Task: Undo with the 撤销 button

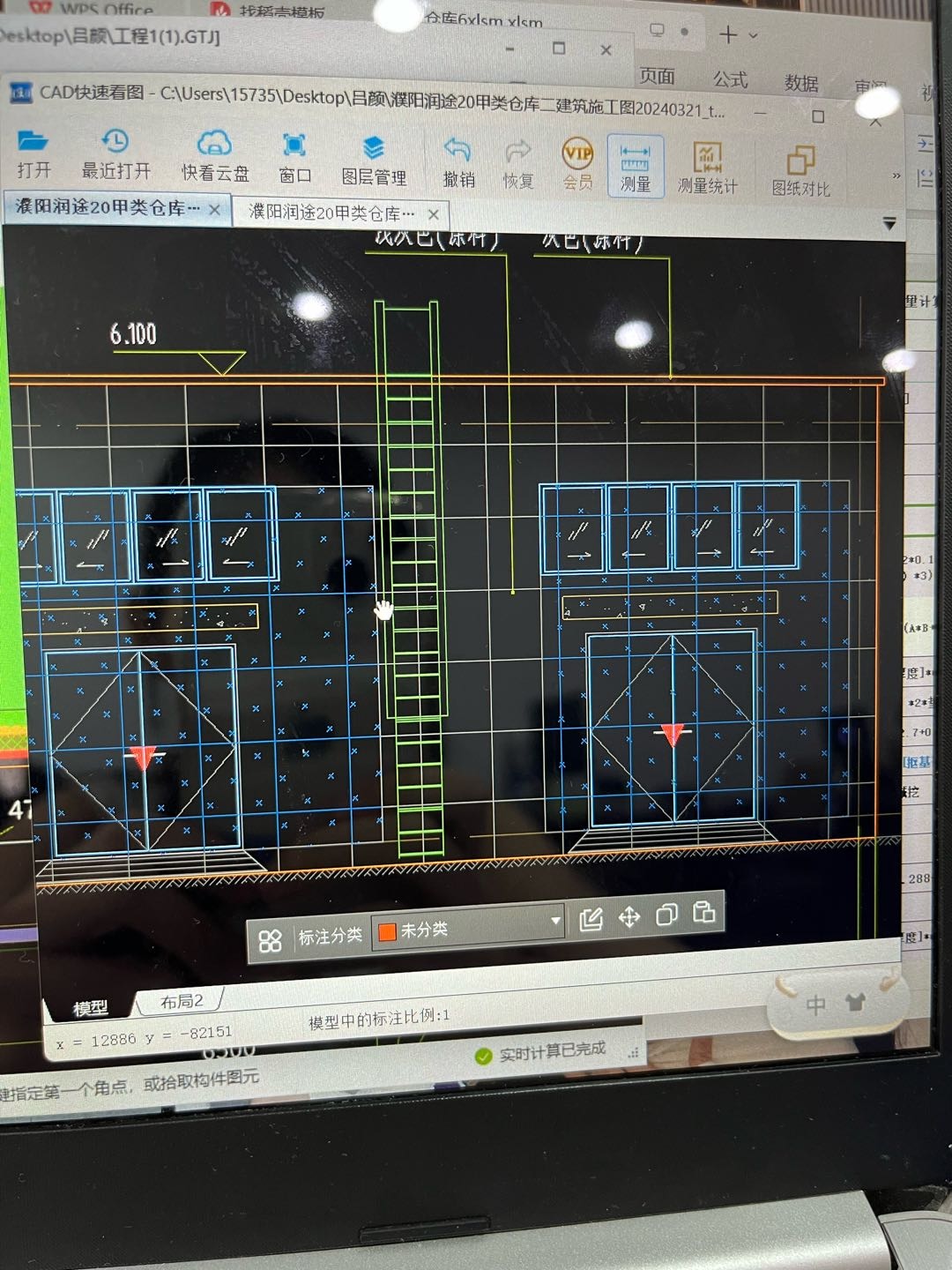Action: 458,163
